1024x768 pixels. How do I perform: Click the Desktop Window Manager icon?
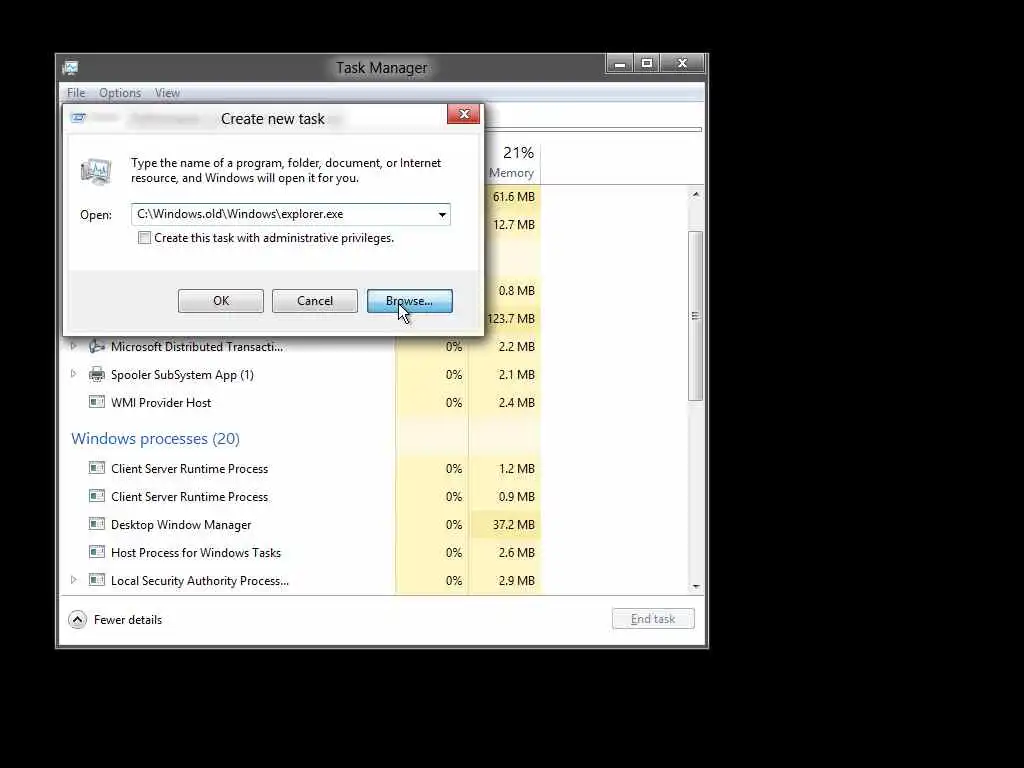coord(97,524)
